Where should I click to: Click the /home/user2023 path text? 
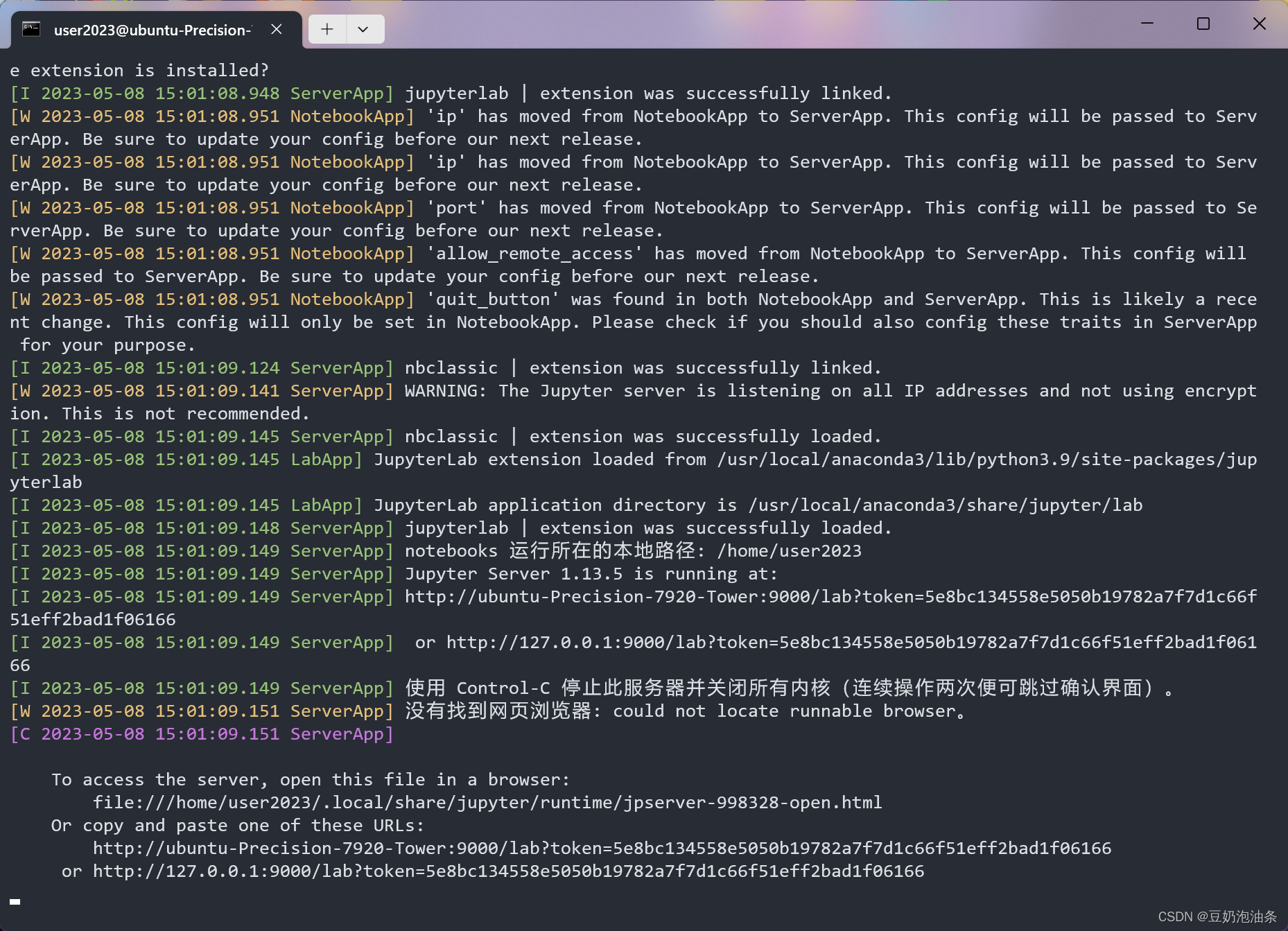[790, 550]
